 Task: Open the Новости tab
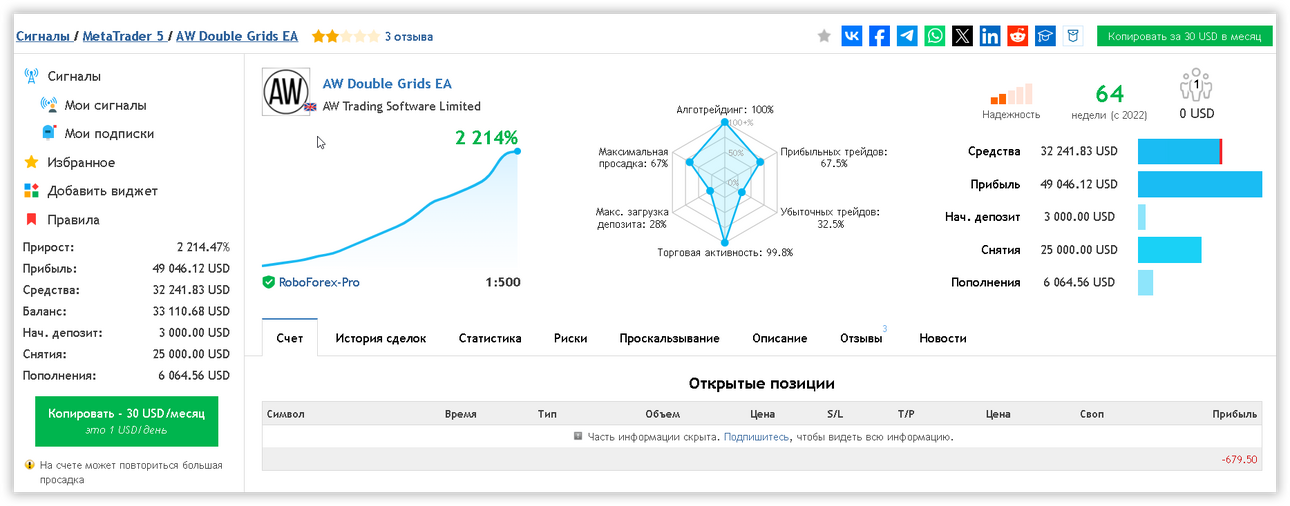(942, 338)
